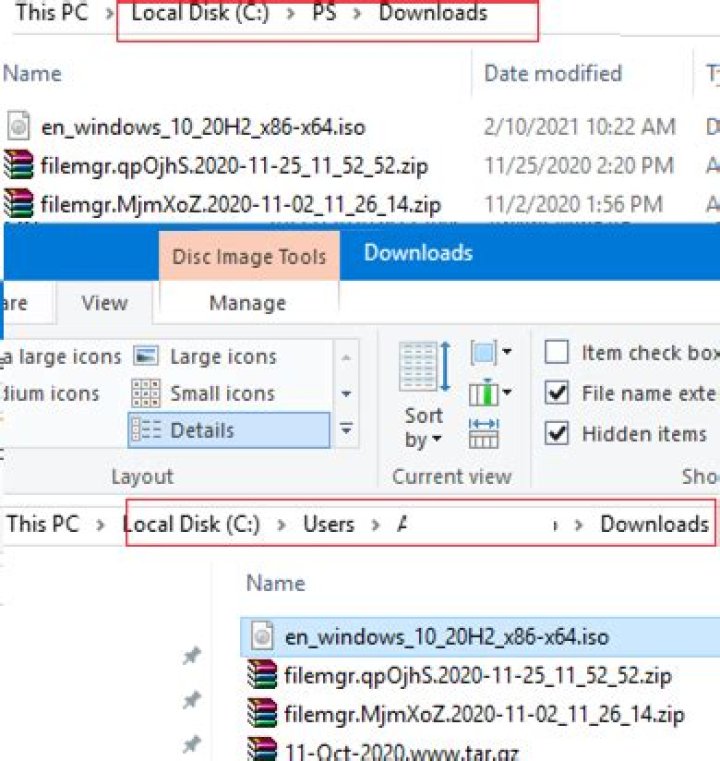Choose the Extra large icons layout

[61, 356]
